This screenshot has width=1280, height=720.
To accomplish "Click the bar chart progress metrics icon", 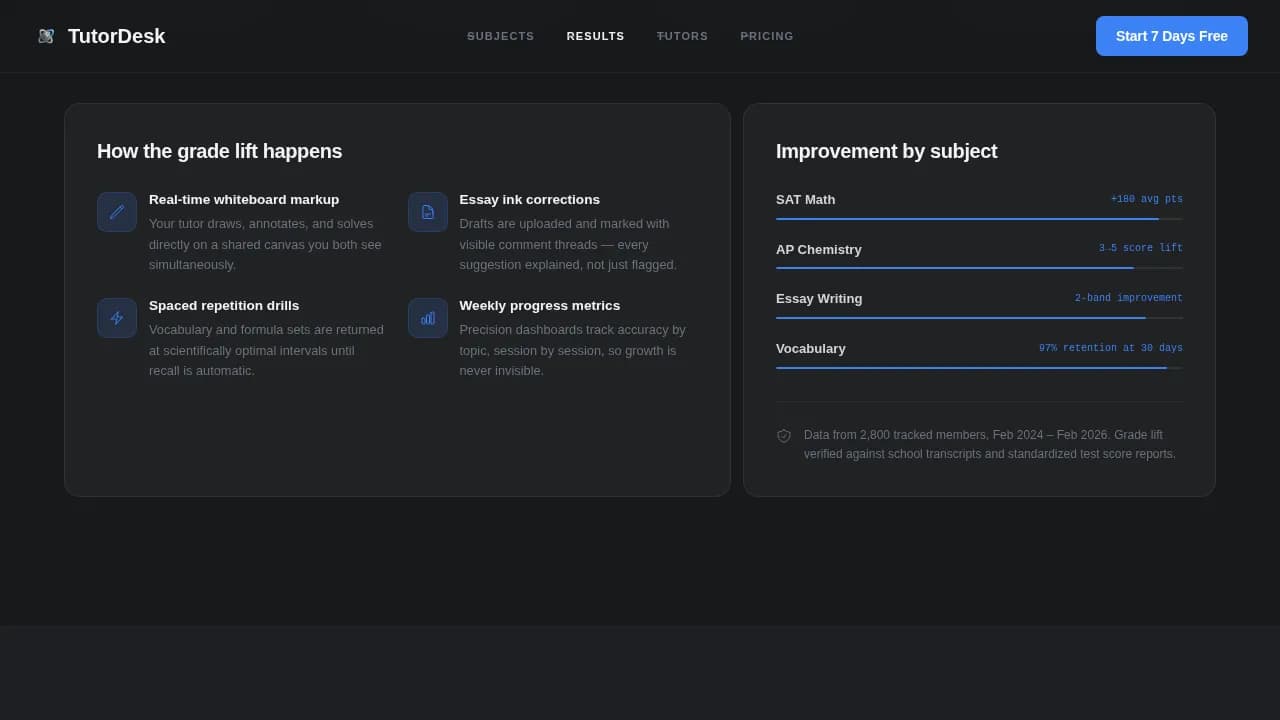I will click(x=428, y=318).
